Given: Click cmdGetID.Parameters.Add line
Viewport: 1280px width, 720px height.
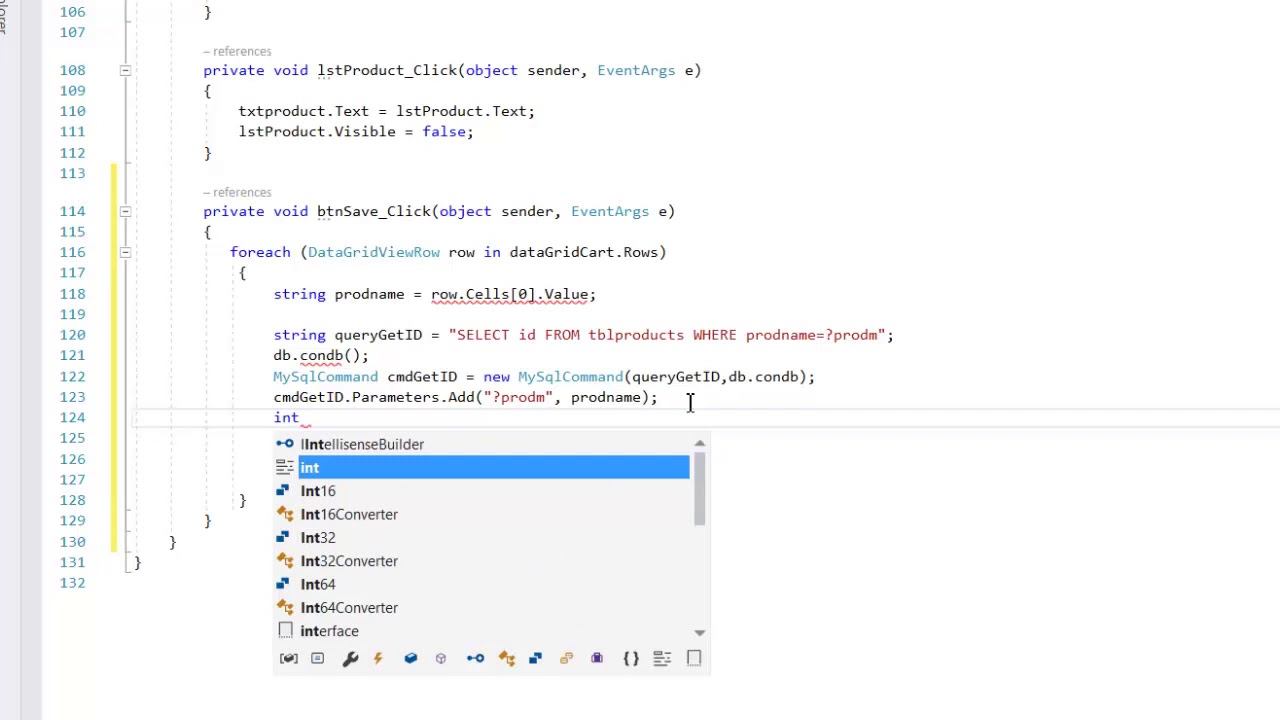Looking at the screenshot, I should click(465, 397).
